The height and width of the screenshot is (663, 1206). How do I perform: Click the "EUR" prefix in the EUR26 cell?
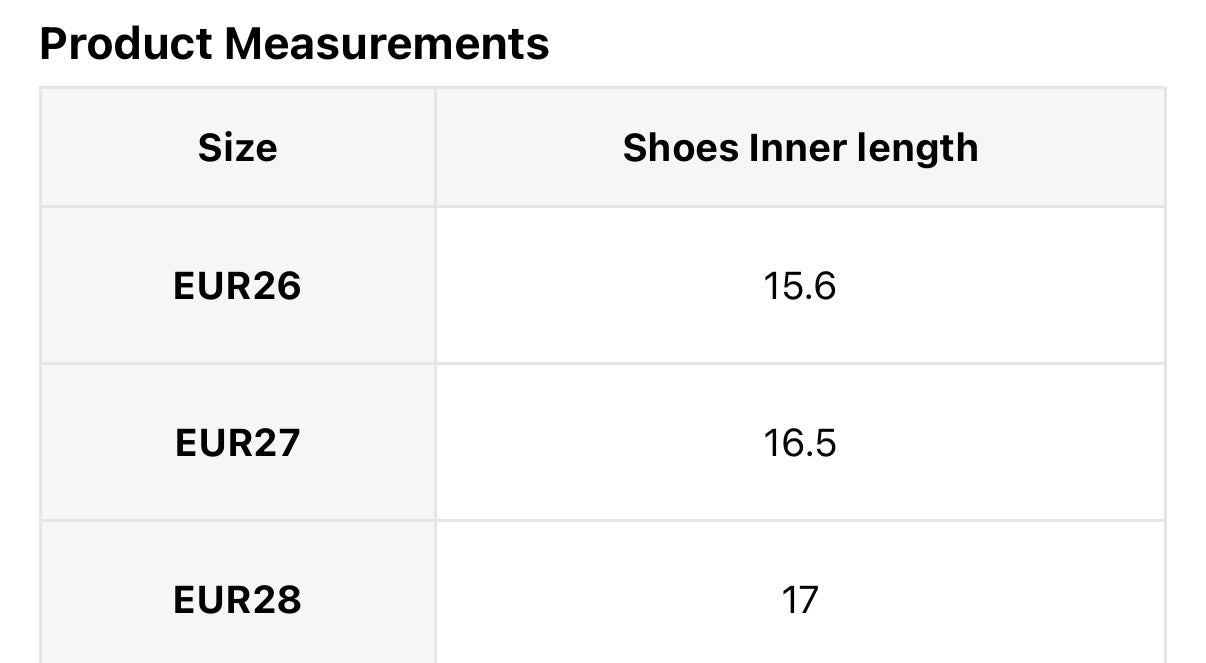[x=211, y=287]
